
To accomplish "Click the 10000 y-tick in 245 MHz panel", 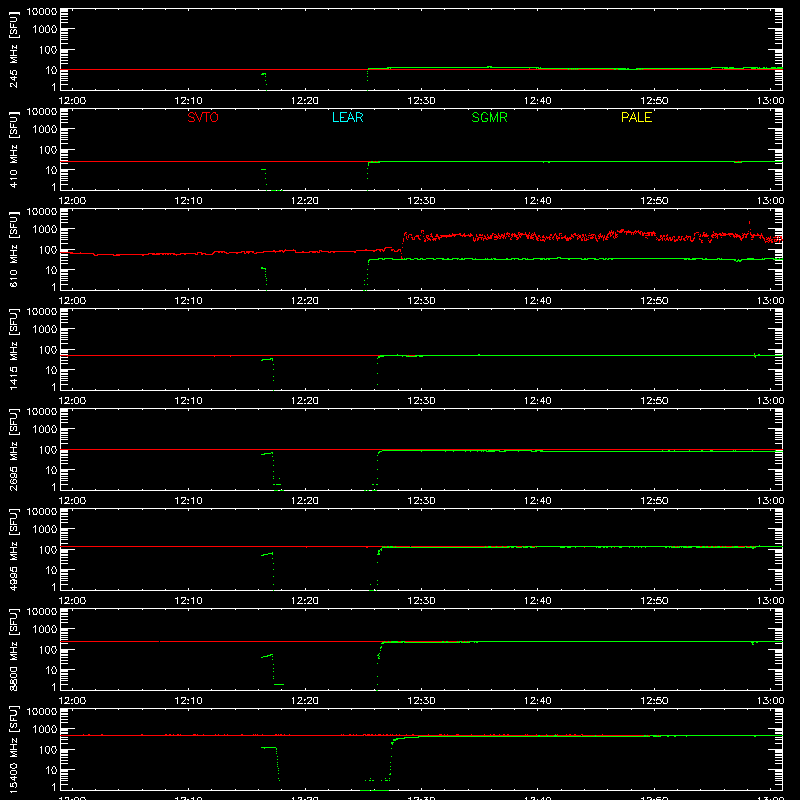I will coord(42,12).
